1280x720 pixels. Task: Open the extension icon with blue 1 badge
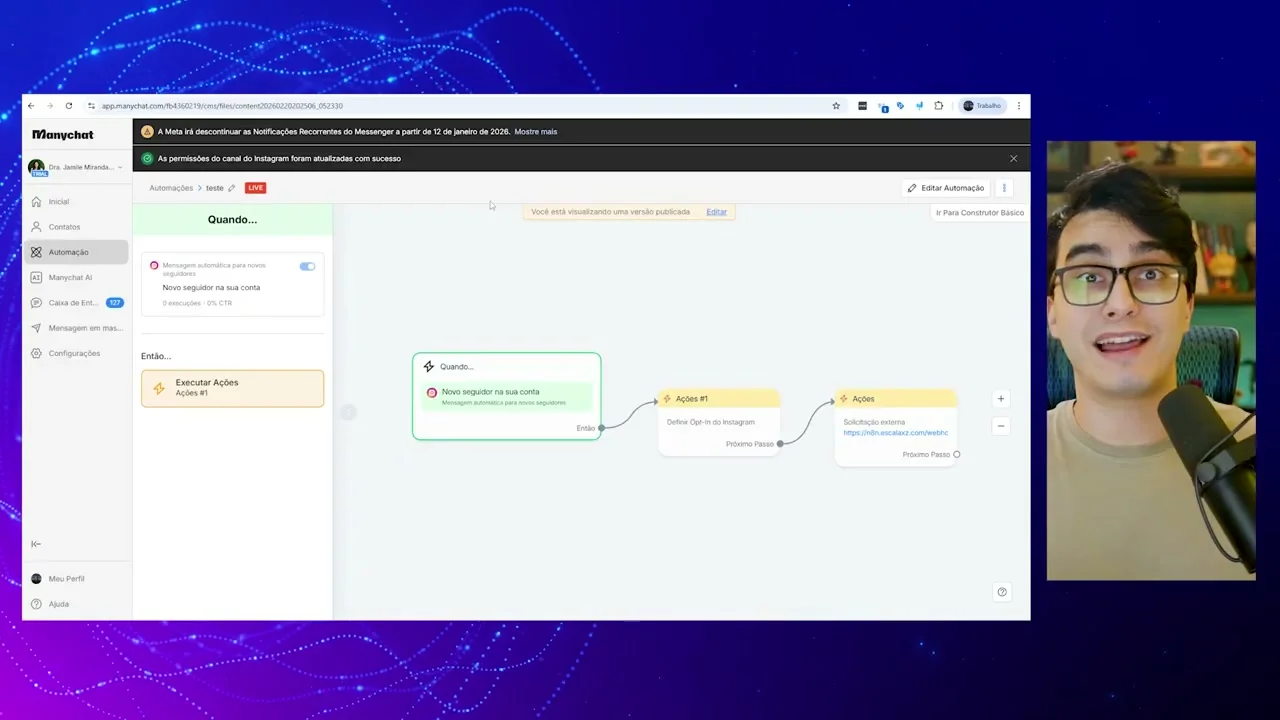[883, 106]
